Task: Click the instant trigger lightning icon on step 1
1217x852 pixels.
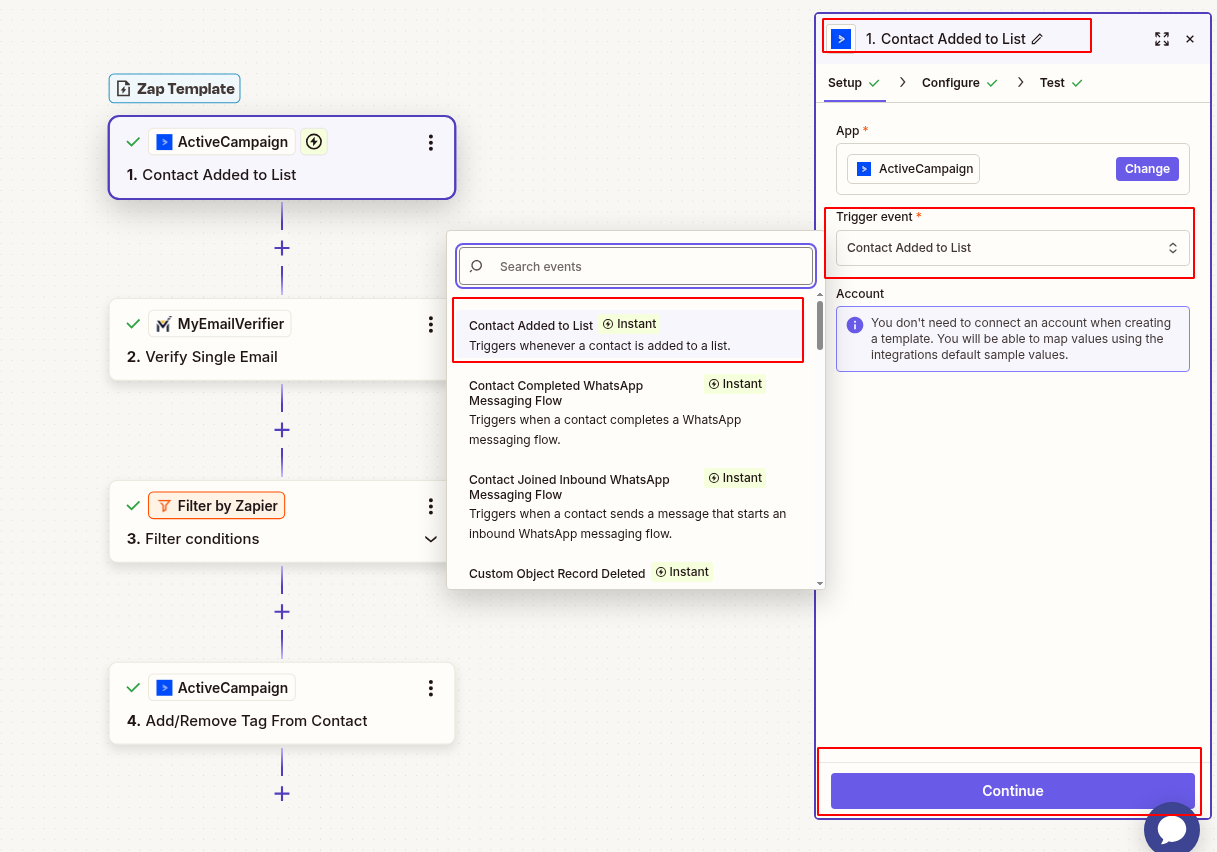Action: pos(314,141)
